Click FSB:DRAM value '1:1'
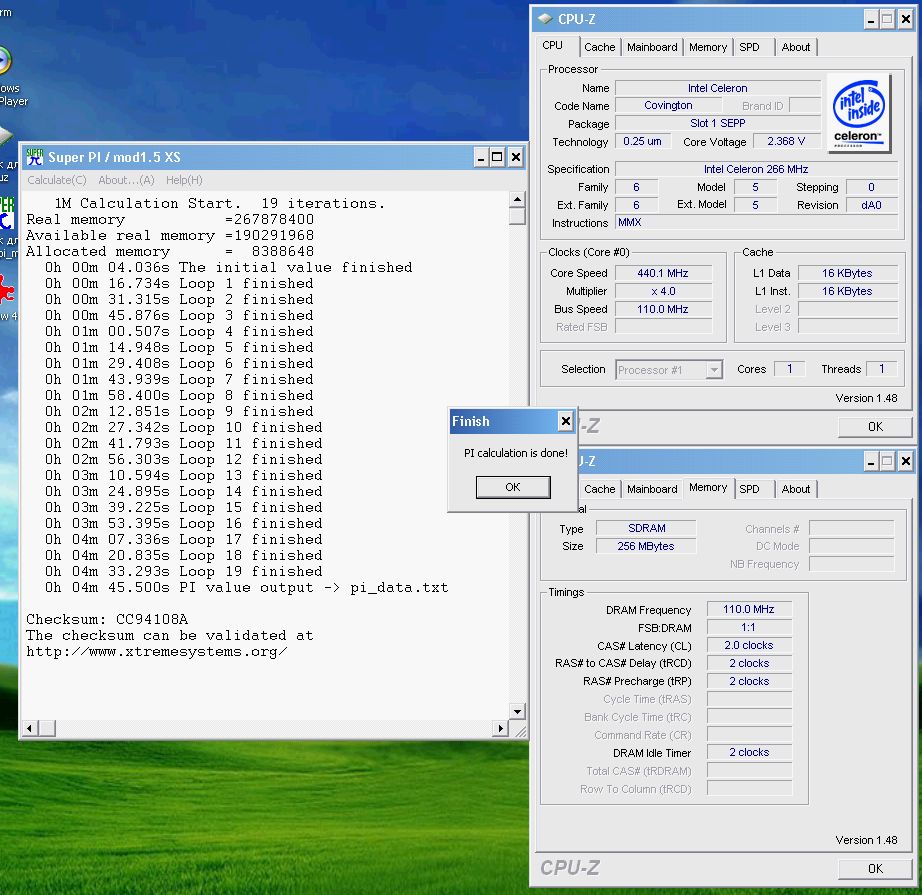 (749, 627)
